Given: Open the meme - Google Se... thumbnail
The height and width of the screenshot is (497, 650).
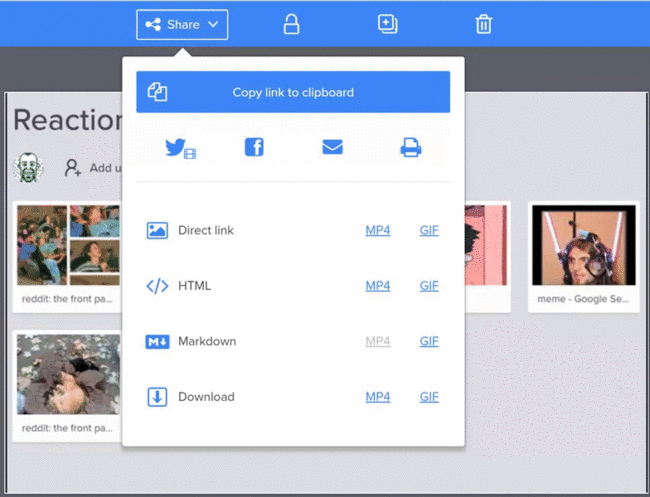Looking at the screenshot, I should 584,245.
